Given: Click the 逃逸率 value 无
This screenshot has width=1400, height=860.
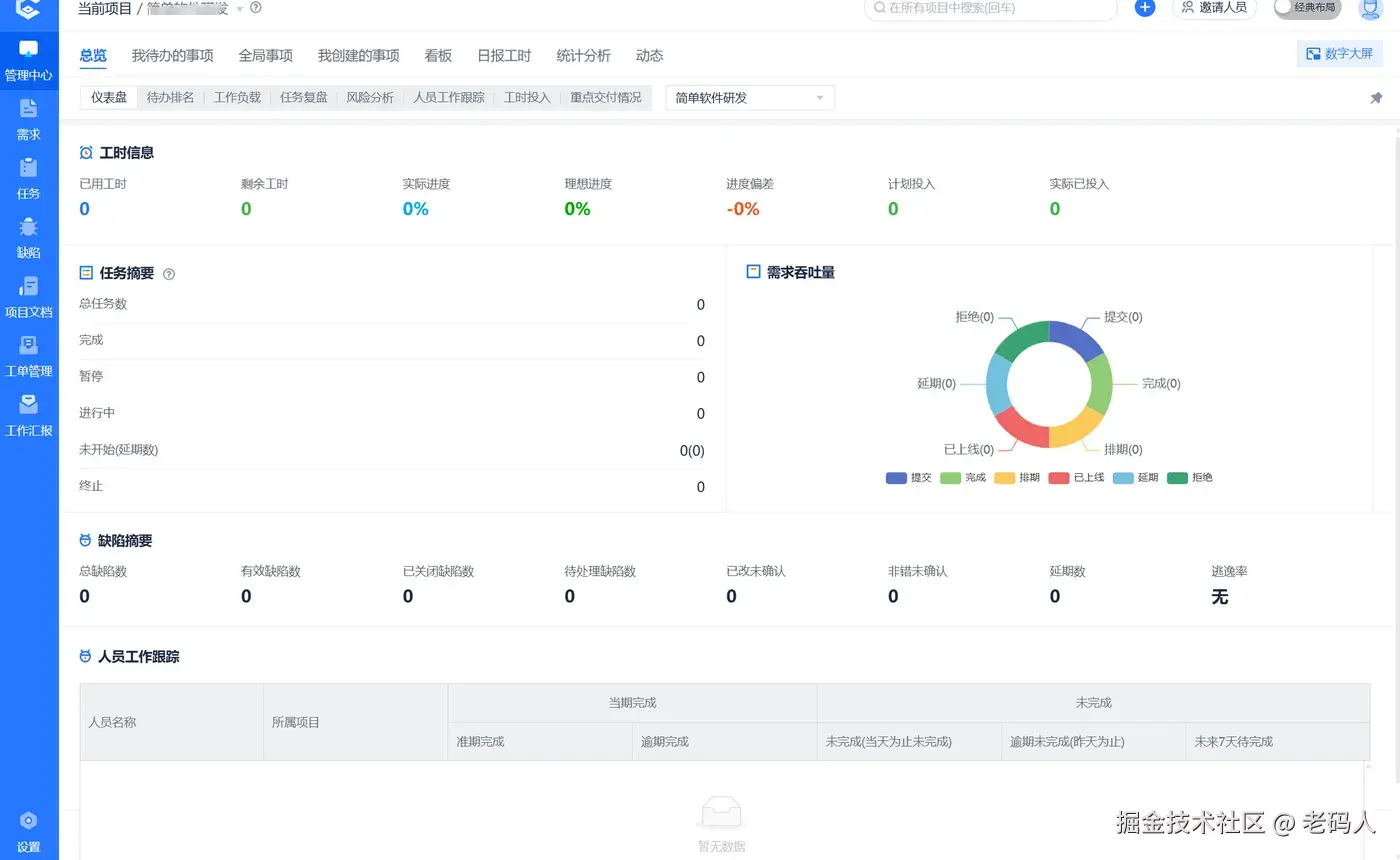Looking at the screenshot, I should [x=1219, y=597].
